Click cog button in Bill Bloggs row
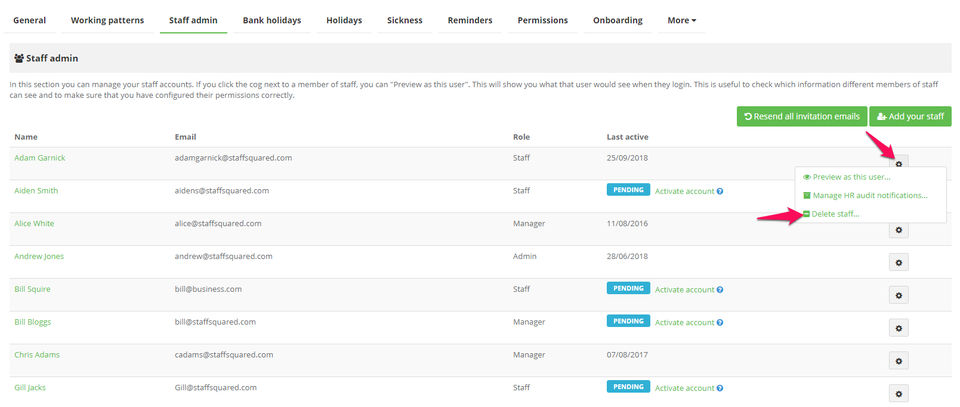This screenshot has width=960, height=407. (899, 328)
